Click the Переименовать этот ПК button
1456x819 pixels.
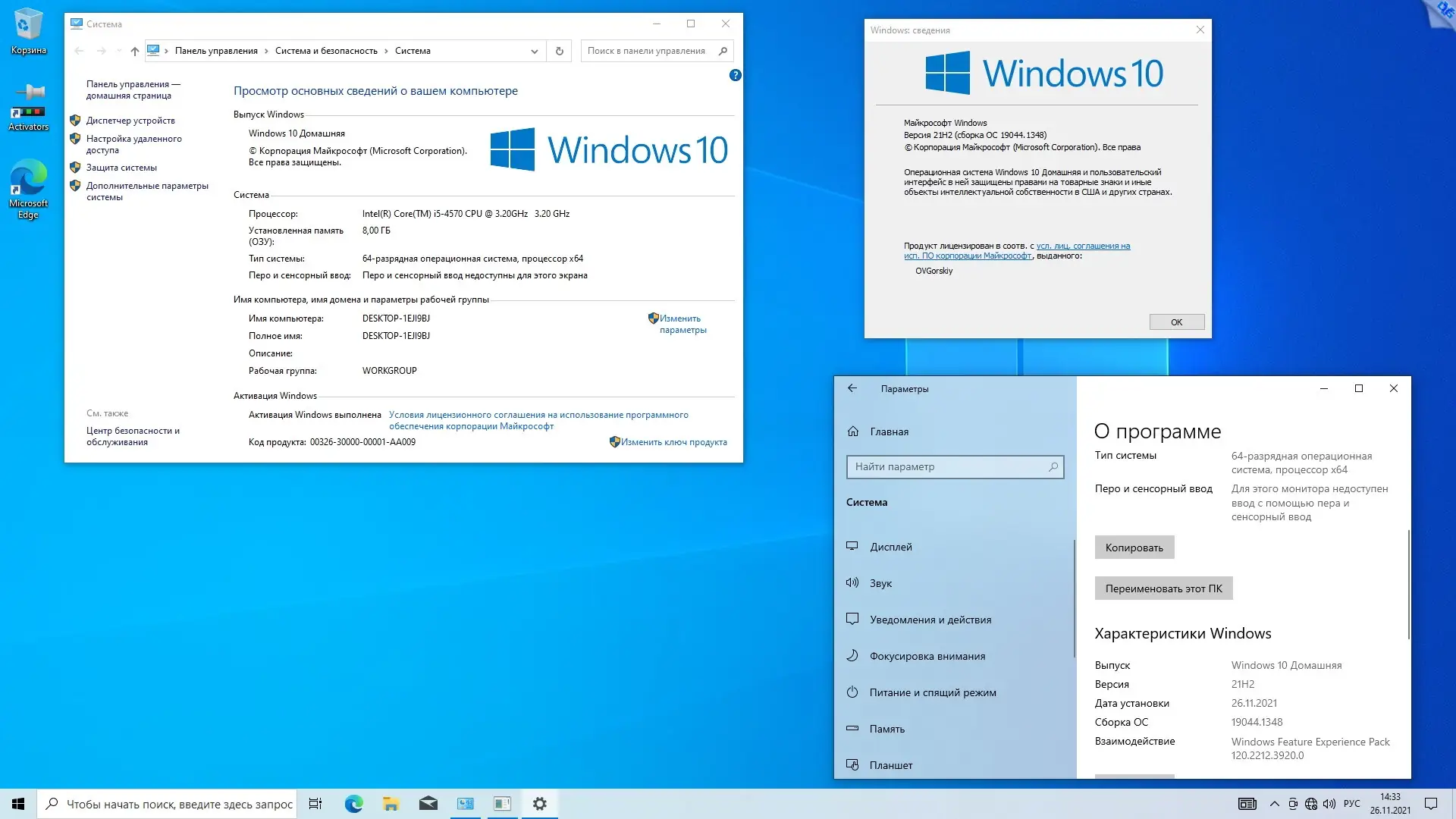[1163, 588]
